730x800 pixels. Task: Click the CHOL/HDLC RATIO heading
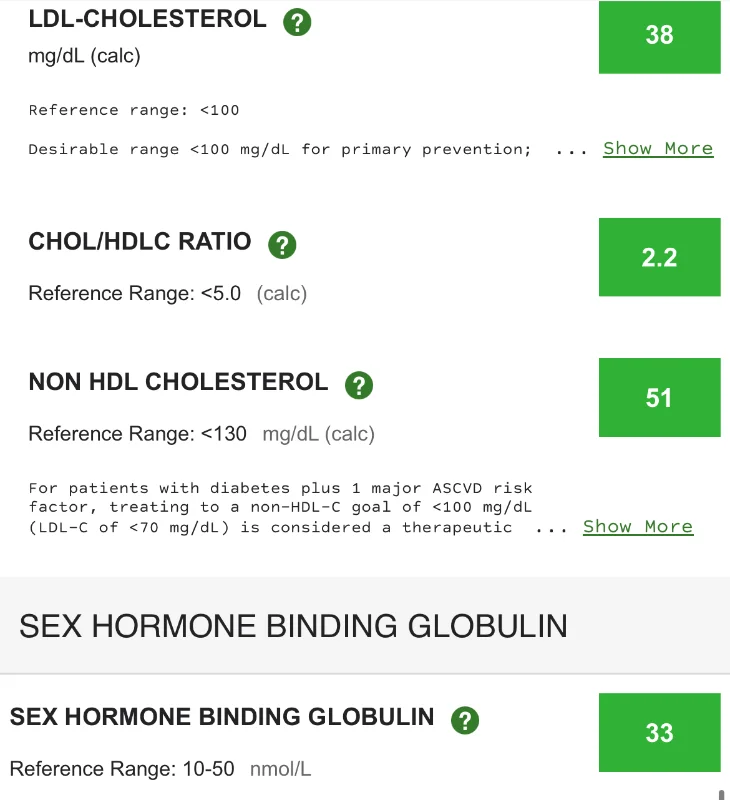click(x=140, y=242)
